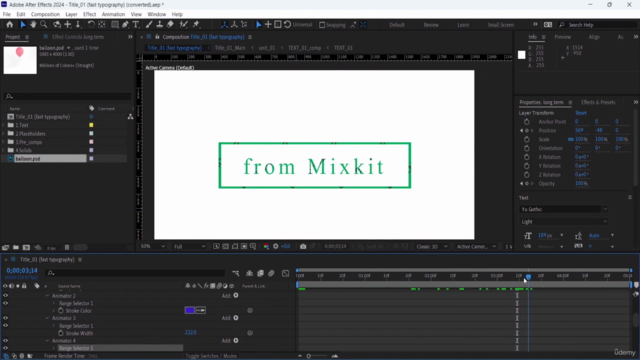Image resolution: width=640 pixels, height=360 pixels.
Task: Select the Pen tool
Action: 126,25
